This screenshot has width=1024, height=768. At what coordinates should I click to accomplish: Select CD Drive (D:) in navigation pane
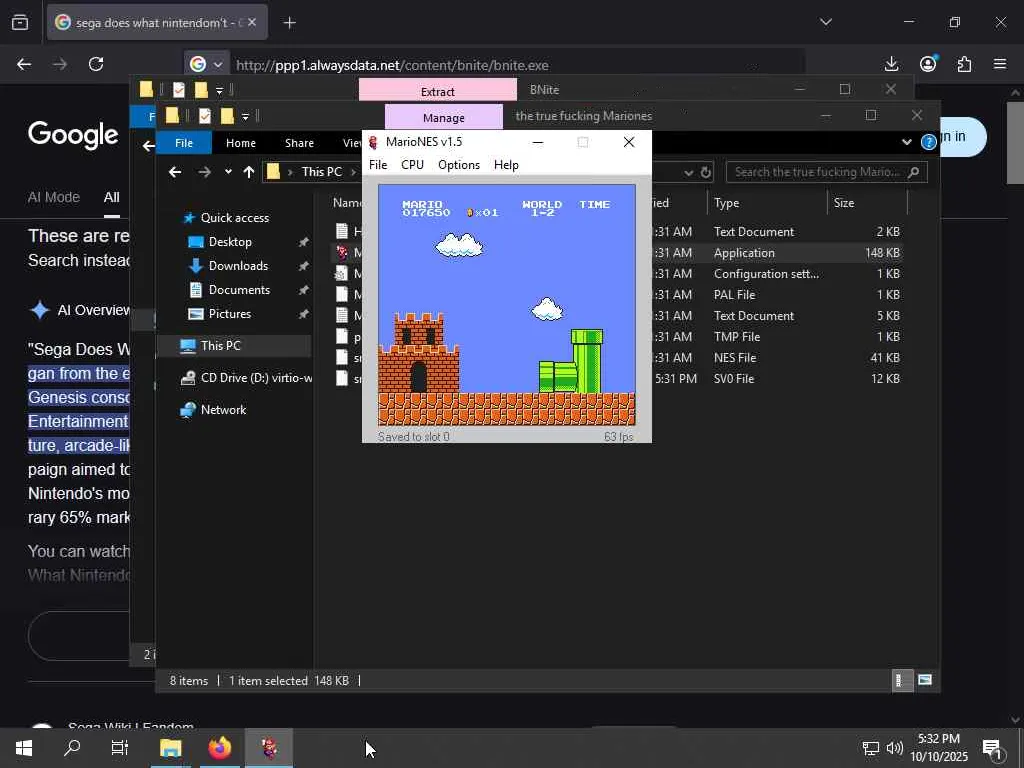[256, 377]
